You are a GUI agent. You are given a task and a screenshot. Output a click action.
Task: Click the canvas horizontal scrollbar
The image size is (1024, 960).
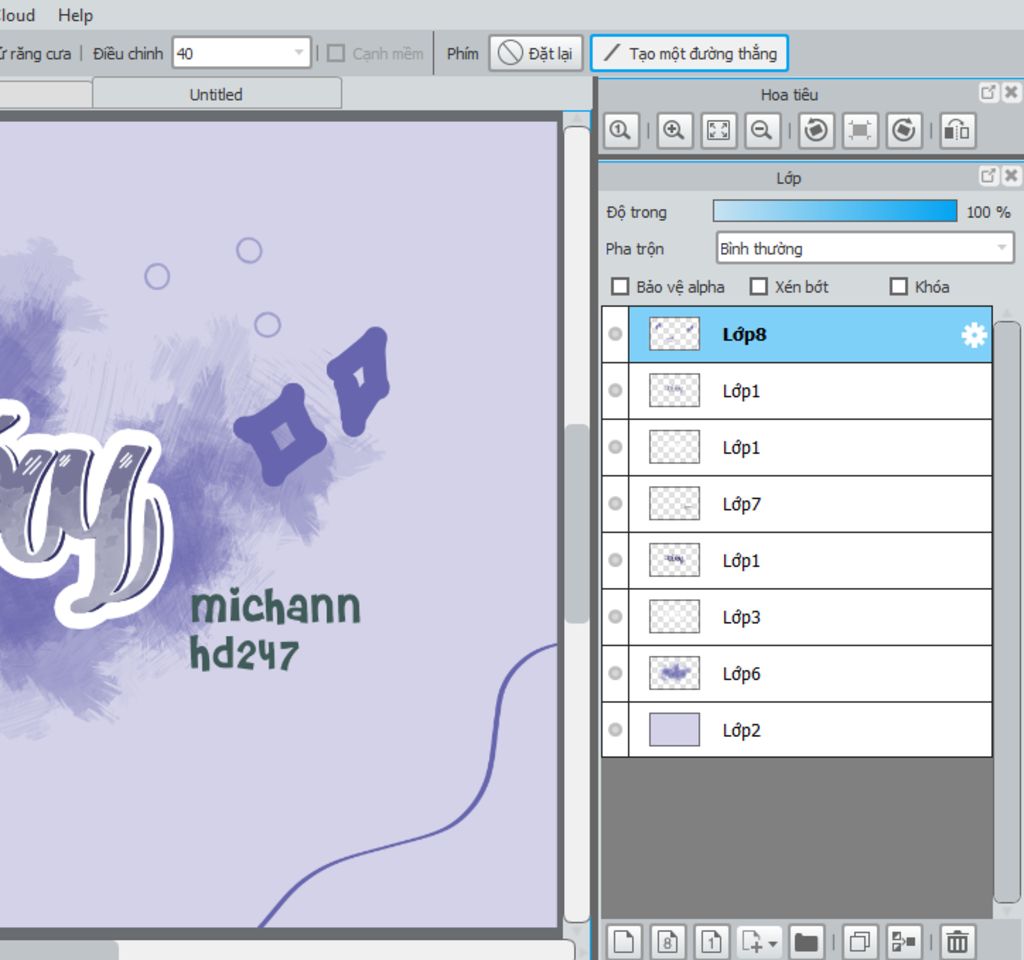point(59,950)
